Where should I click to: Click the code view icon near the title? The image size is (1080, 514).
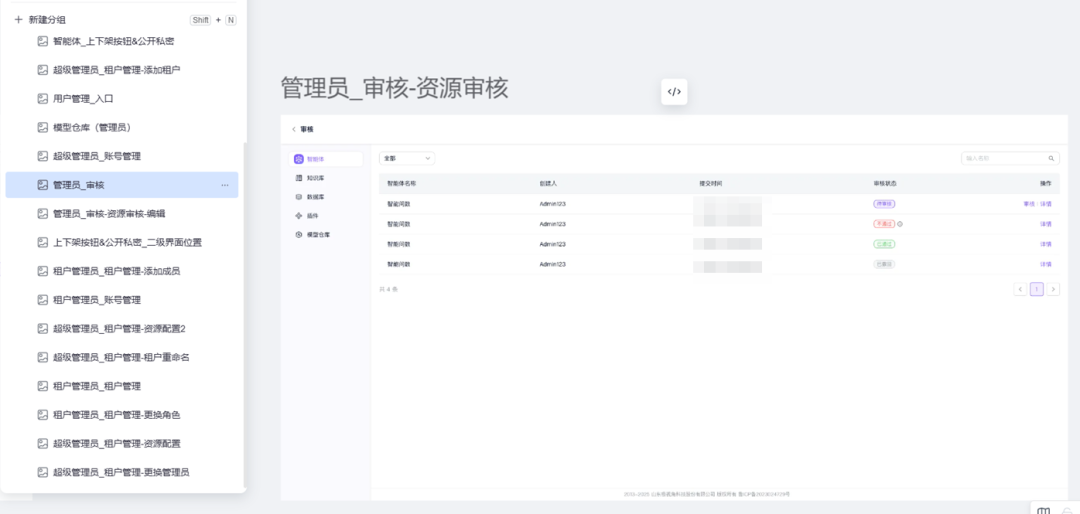pyautogui.click(x=674, y=92)
